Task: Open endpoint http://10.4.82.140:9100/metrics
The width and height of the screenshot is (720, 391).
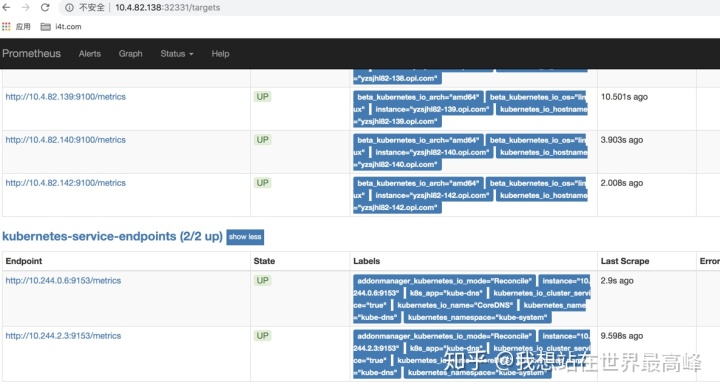Action: [x=66, y=140]
